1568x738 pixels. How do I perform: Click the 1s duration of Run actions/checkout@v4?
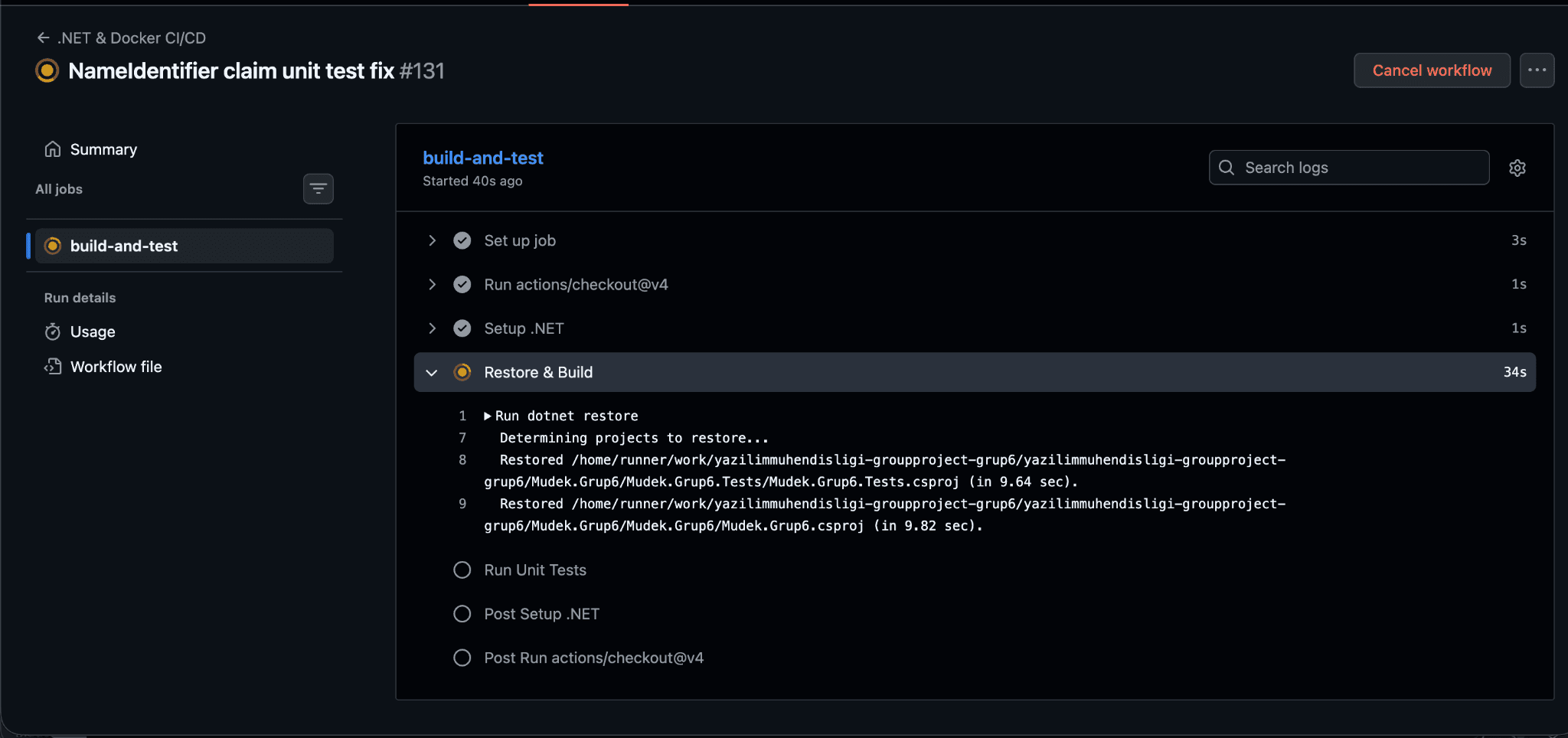[1519, 284]
